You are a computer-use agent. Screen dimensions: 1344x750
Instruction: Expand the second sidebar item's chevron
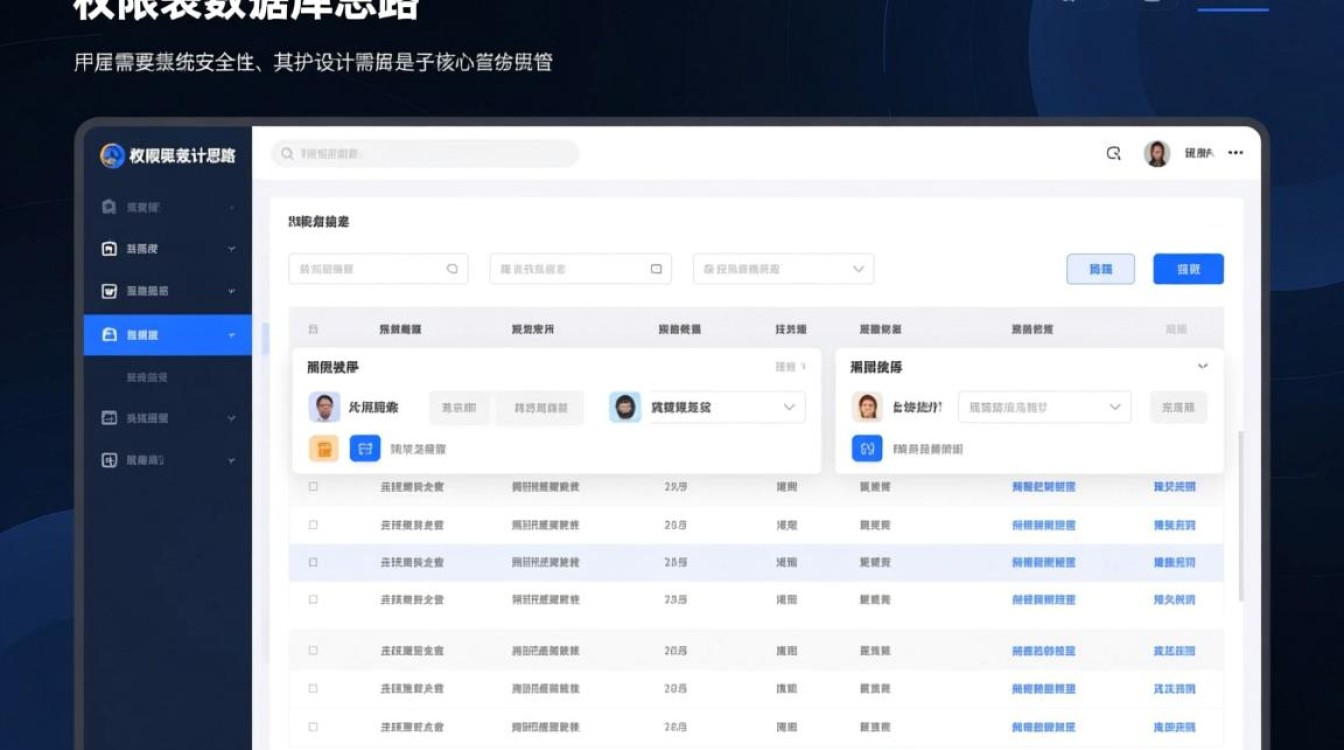point(232,249)
